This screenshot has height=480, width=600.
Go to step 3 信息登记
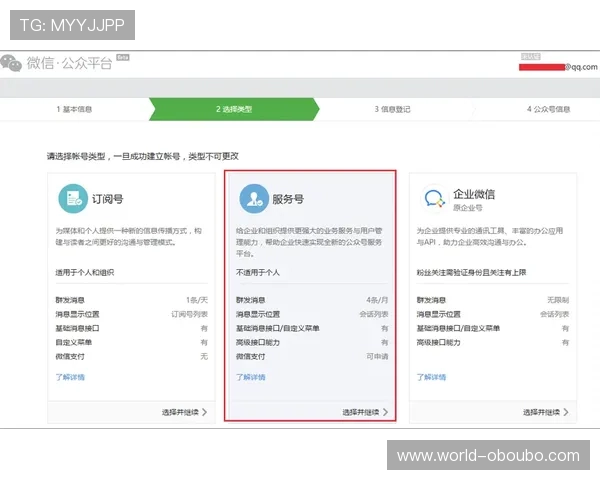point(392,109)
